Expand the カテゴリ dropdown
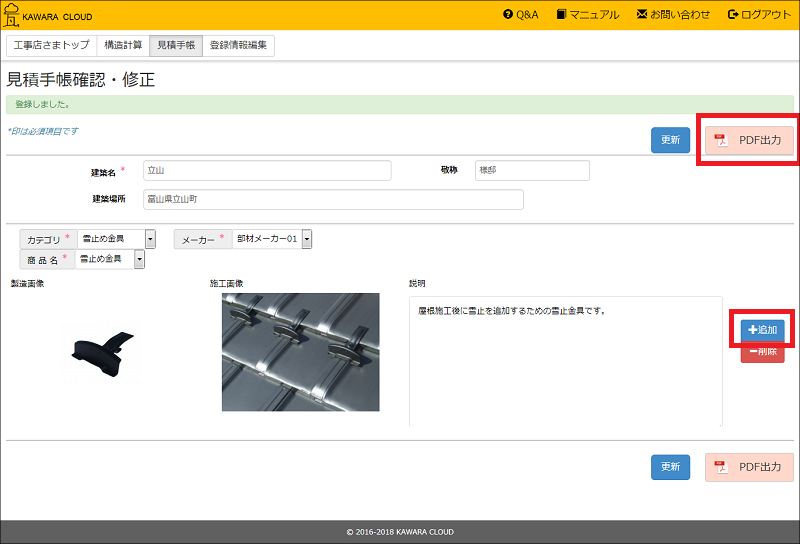The image size is (800, 544). [150, 239]
